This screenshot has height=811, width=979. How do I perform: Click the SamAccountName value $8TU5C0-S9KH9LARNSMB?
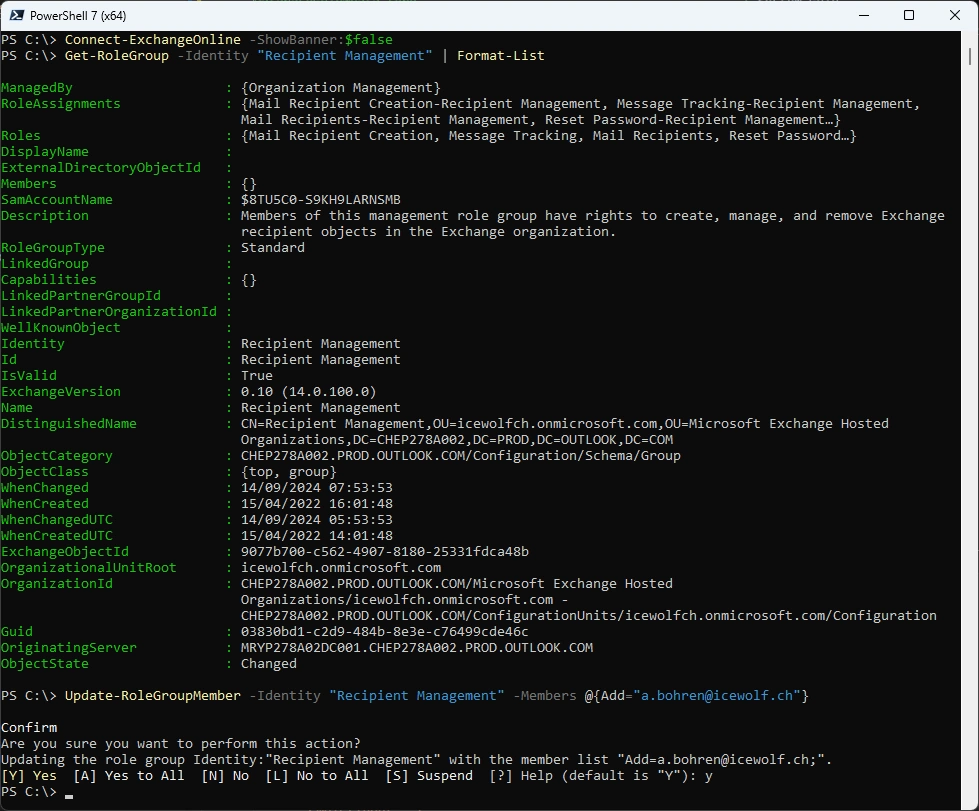click(320, 200)
